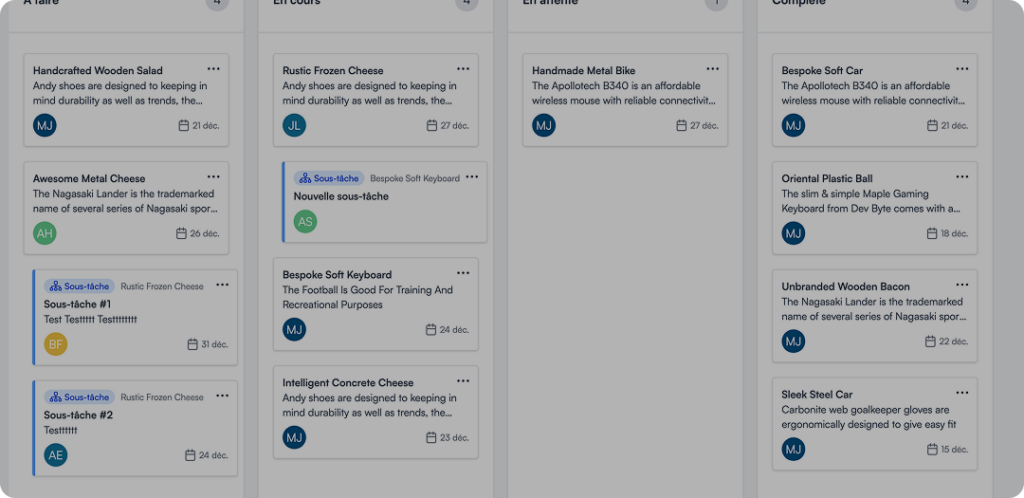Open the Unbranded Wooden Bacon card title
Image resolution: width=1024 pixels, height=498 pixels.
pos(845,287)
